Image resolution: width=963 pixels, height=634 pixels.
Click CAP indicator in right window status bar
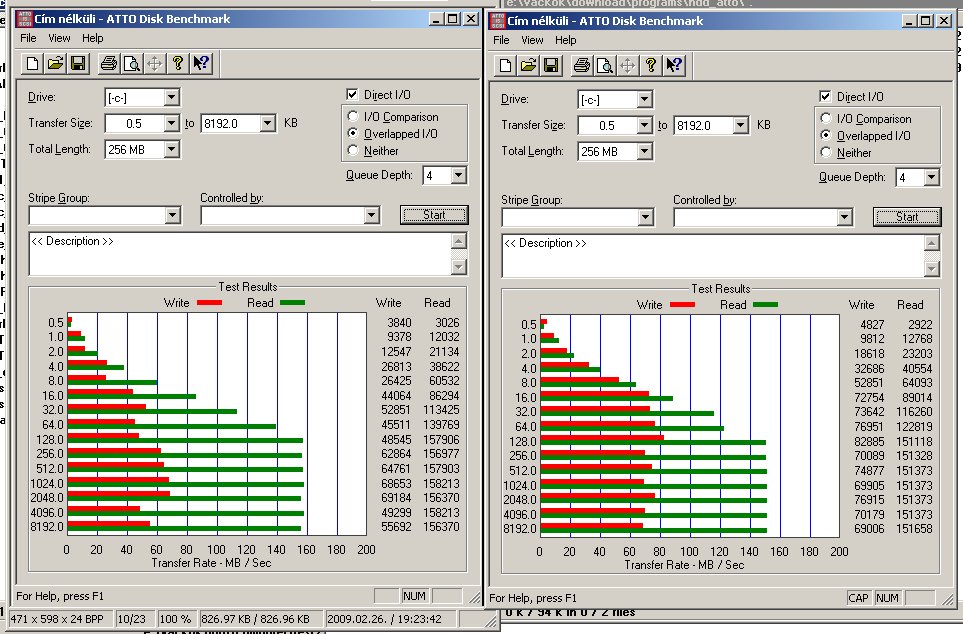coord(858,598)
